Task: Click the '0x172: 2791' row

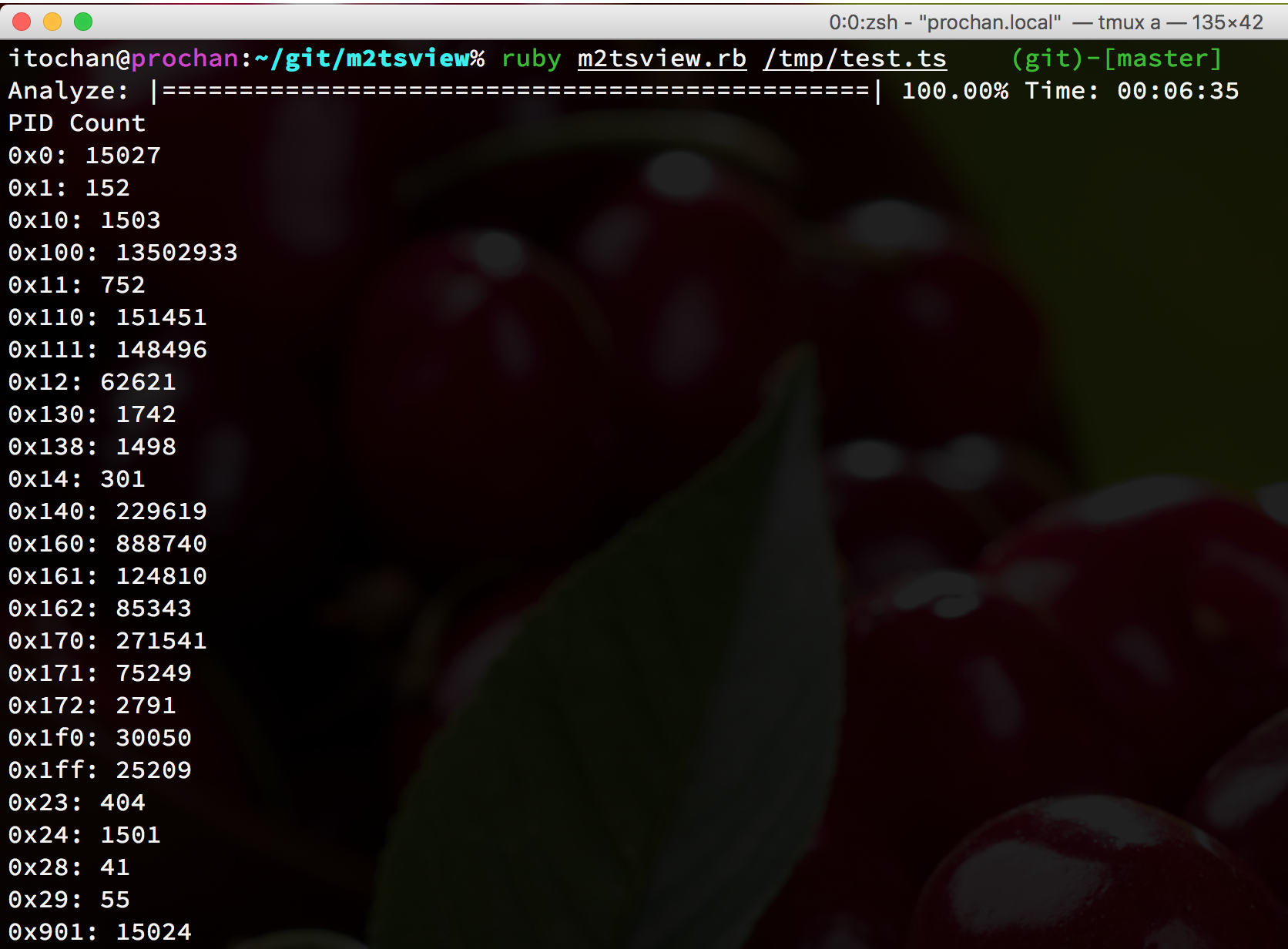Action: coord(92,706)
